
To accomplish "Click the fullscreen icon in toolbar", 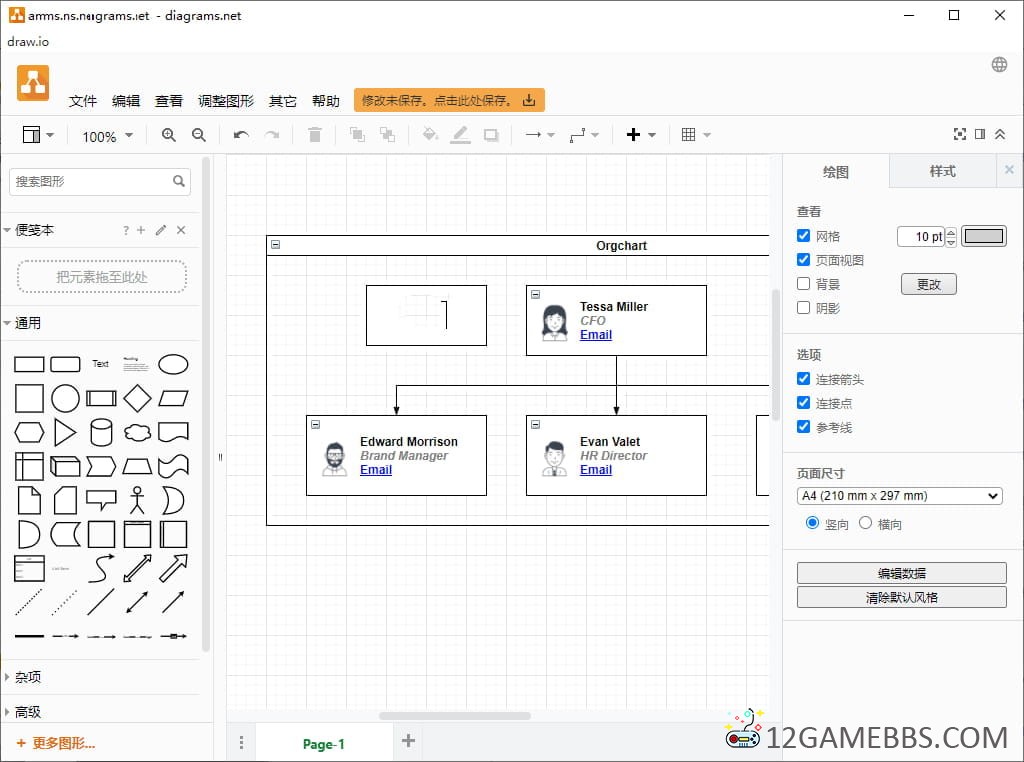I will (960, 135).
